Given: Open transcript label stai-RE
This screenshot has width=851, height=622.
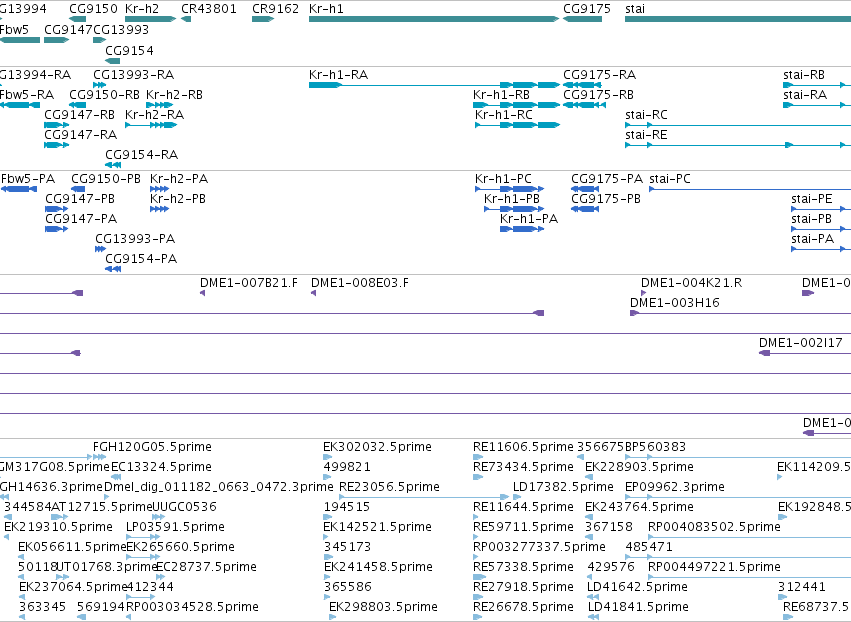Looking at the screenshot, I should pyautogui.click(x=646, y=135).
